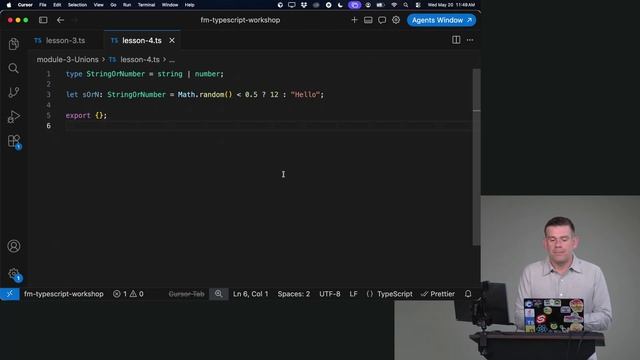Click Ln 6, Col 1 indicator

(251, 294)
